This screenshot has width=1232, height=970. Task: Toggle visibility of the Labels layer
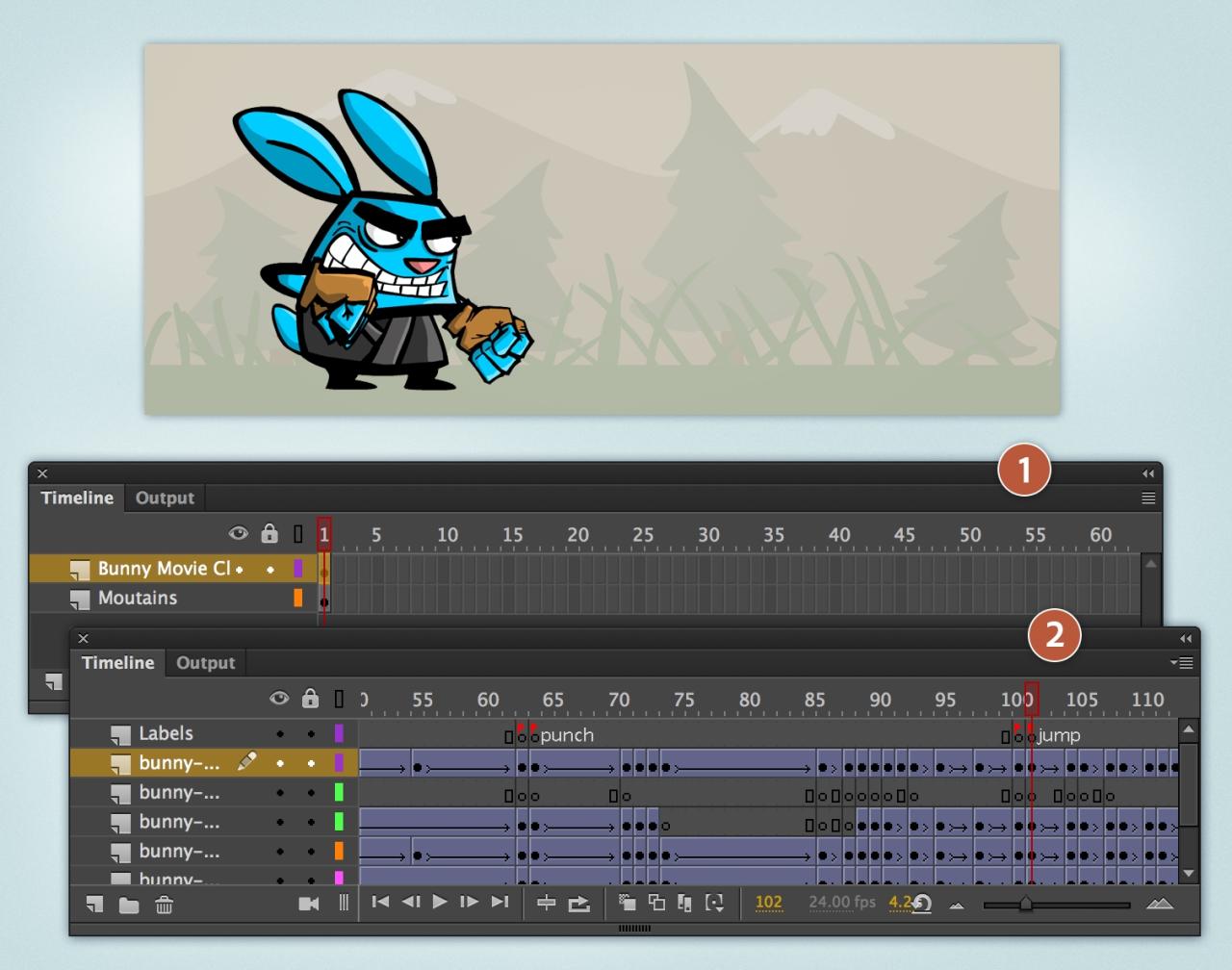[x=280, y=733]
